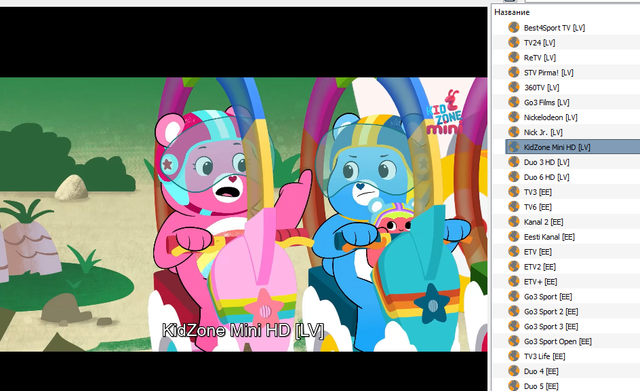The width and height of the screenshot is (640, 391).
Task: Click the globe icon beside Go3 Sport 3
Action: coord(513,326)
